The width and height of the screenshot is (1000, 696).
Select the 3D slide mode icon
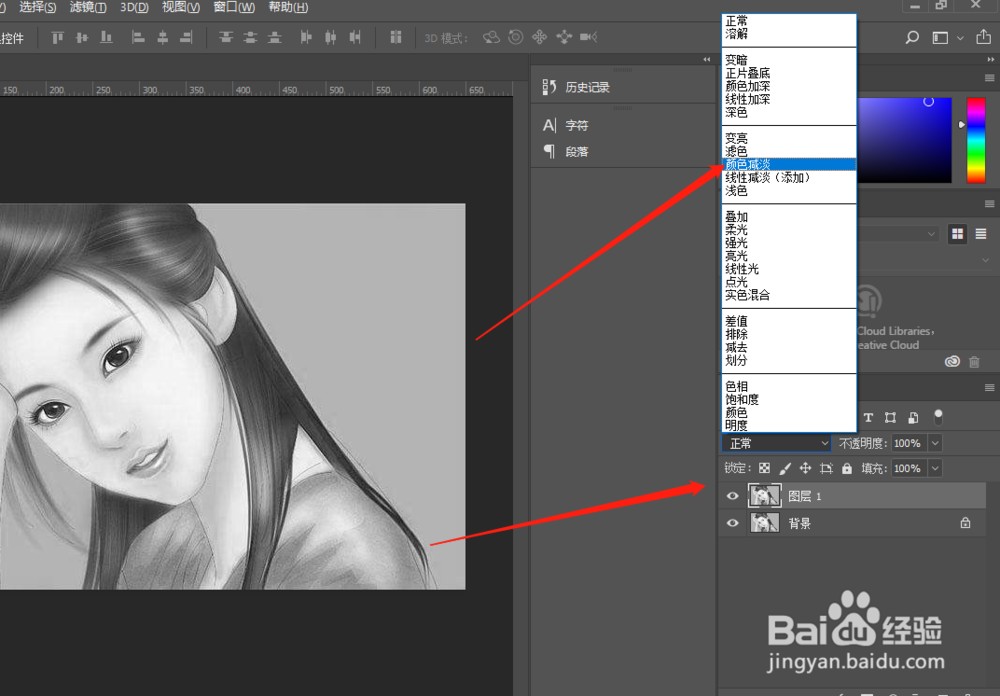(x=564, y=37)
